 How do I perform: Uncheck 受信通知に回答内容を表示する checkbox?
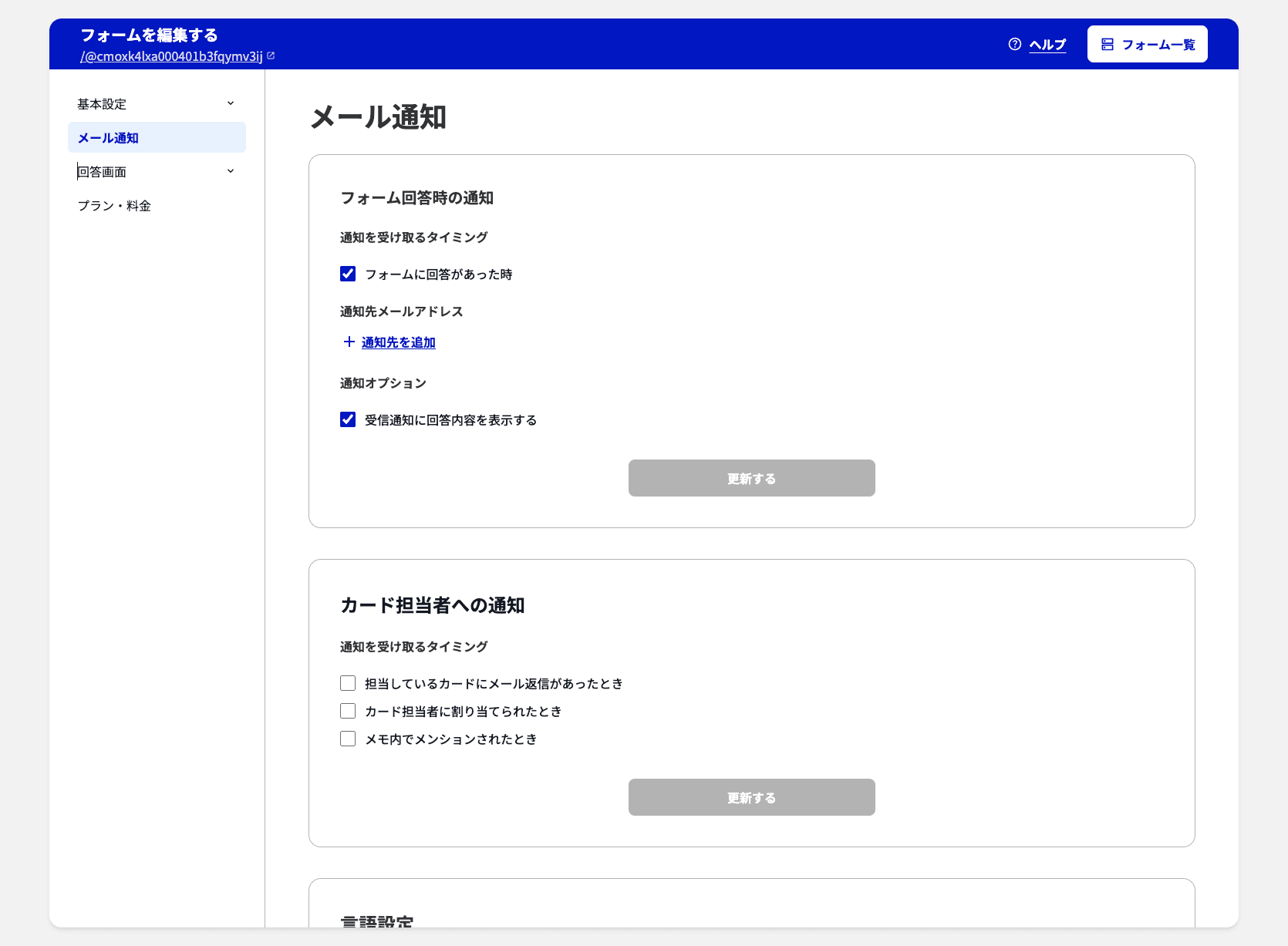348,419
